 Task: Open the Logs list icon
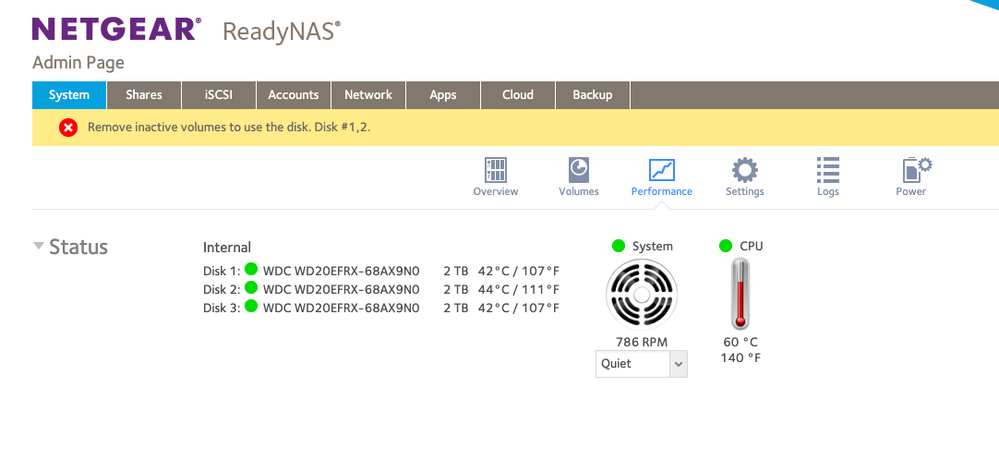pyautogui.click(x=828, y=170)
